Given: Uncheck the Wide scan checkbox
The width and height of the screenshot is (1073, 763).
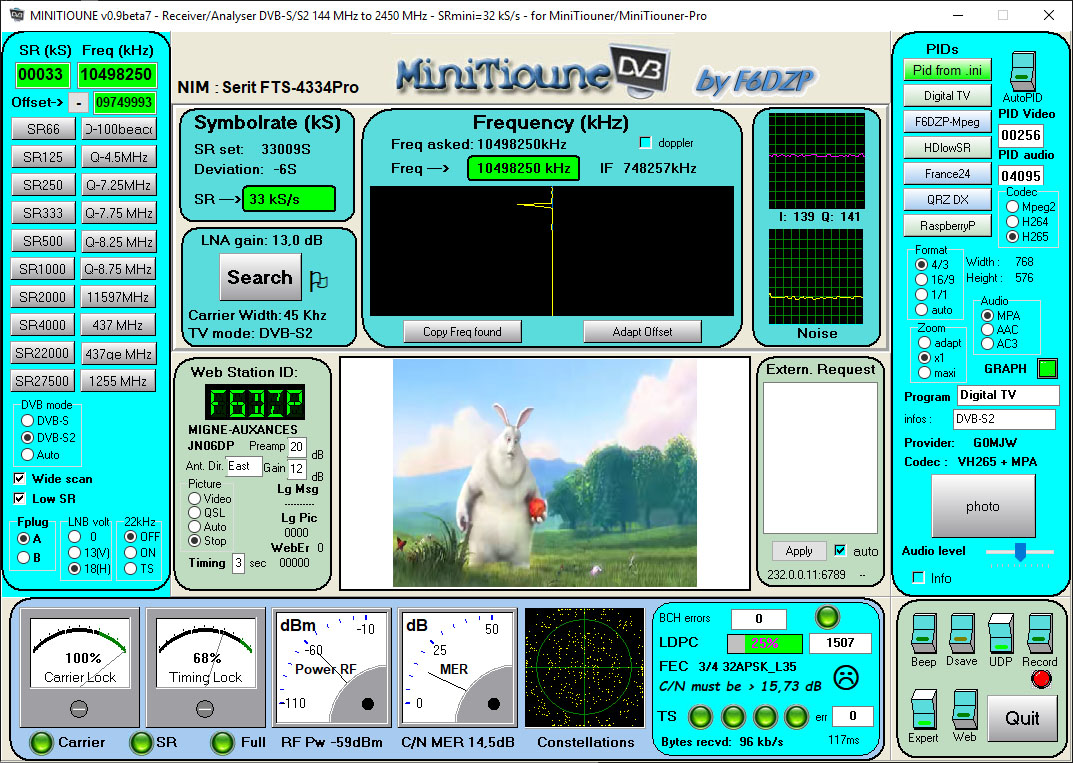Looking at the screenshot, I should 20,478.
